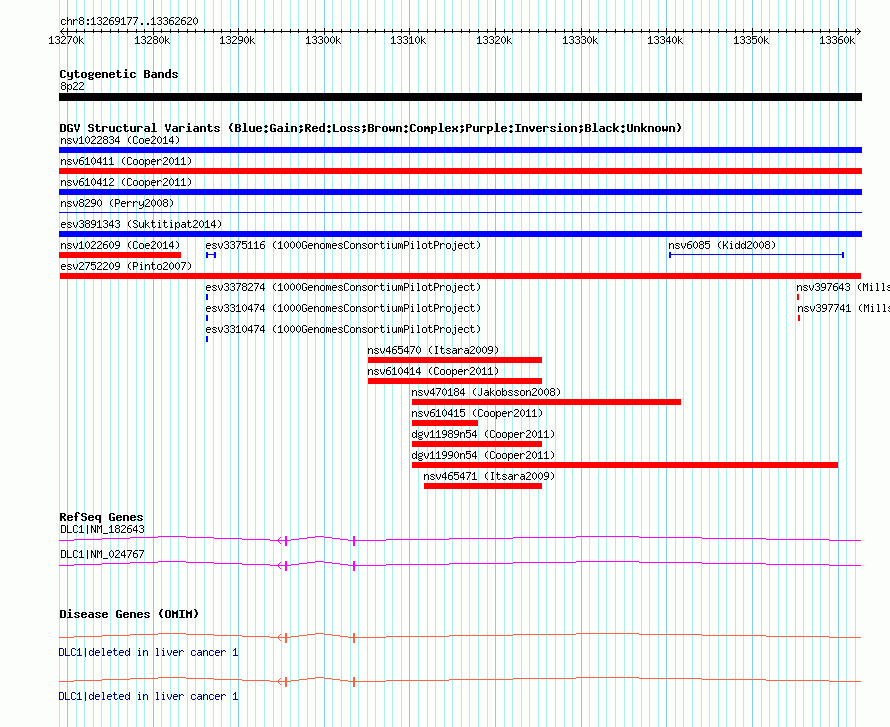Open the nsv470184 (Jakobsson2008) variant label
This screenshot has height=727, width=890.
485,392
